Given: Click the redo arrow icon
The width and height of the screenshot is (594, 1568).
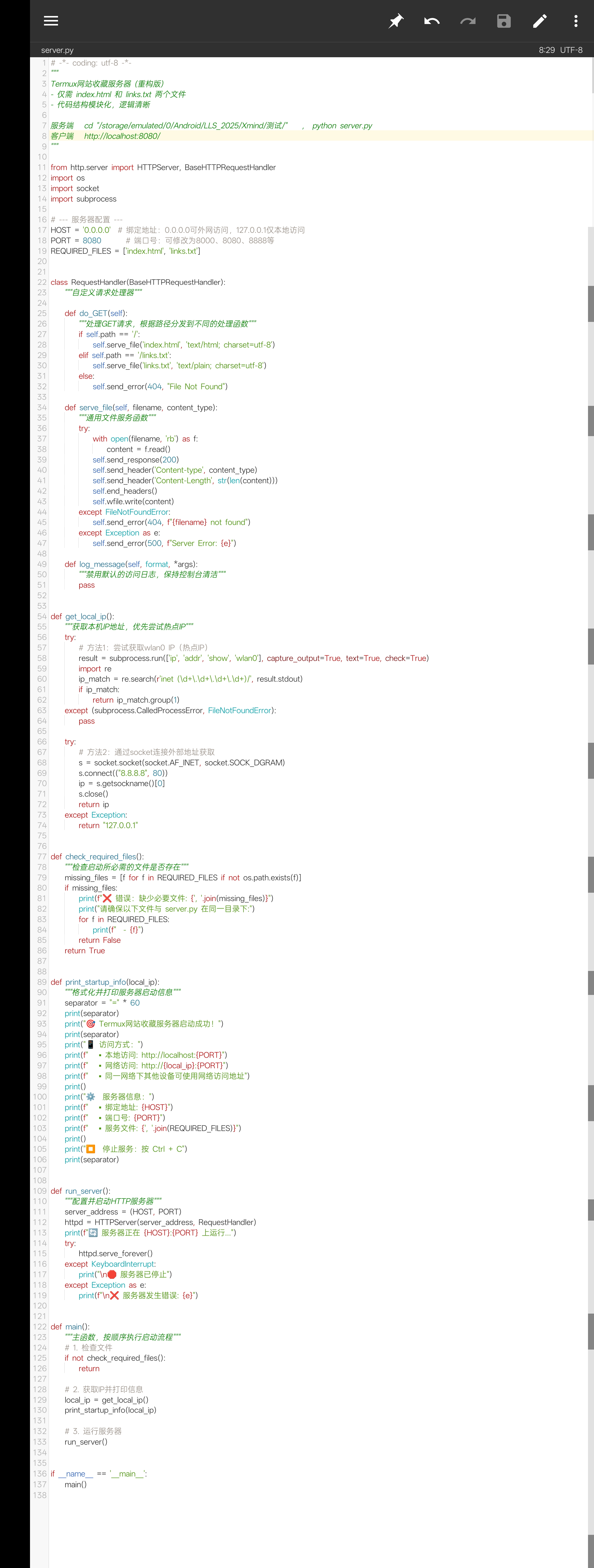Looking at the screenshot, I should click(467, 21).
